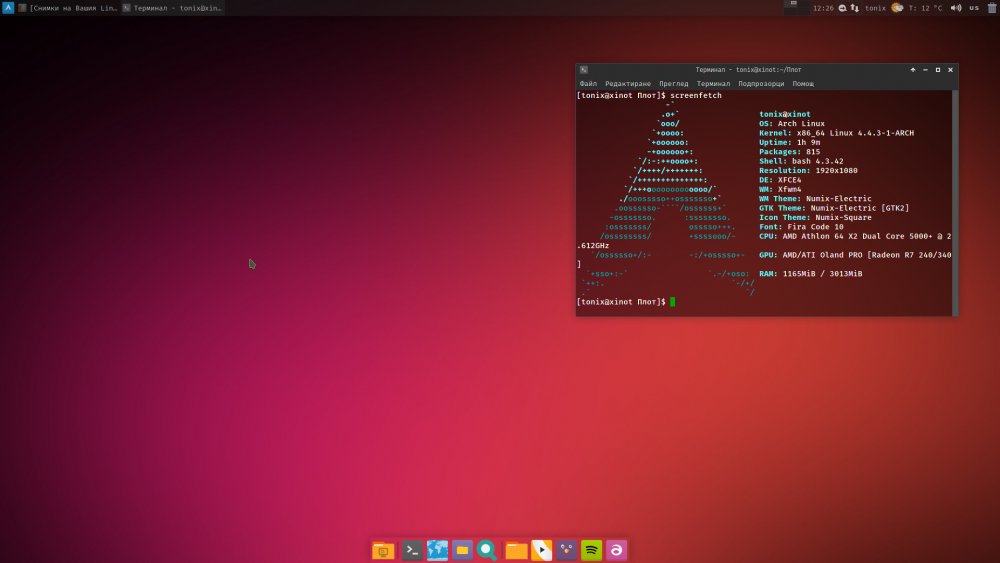Click the 'Icon Theme: Numix-Square' line
The height and width of the screenshot is (563, 1000).
(815, 217)
